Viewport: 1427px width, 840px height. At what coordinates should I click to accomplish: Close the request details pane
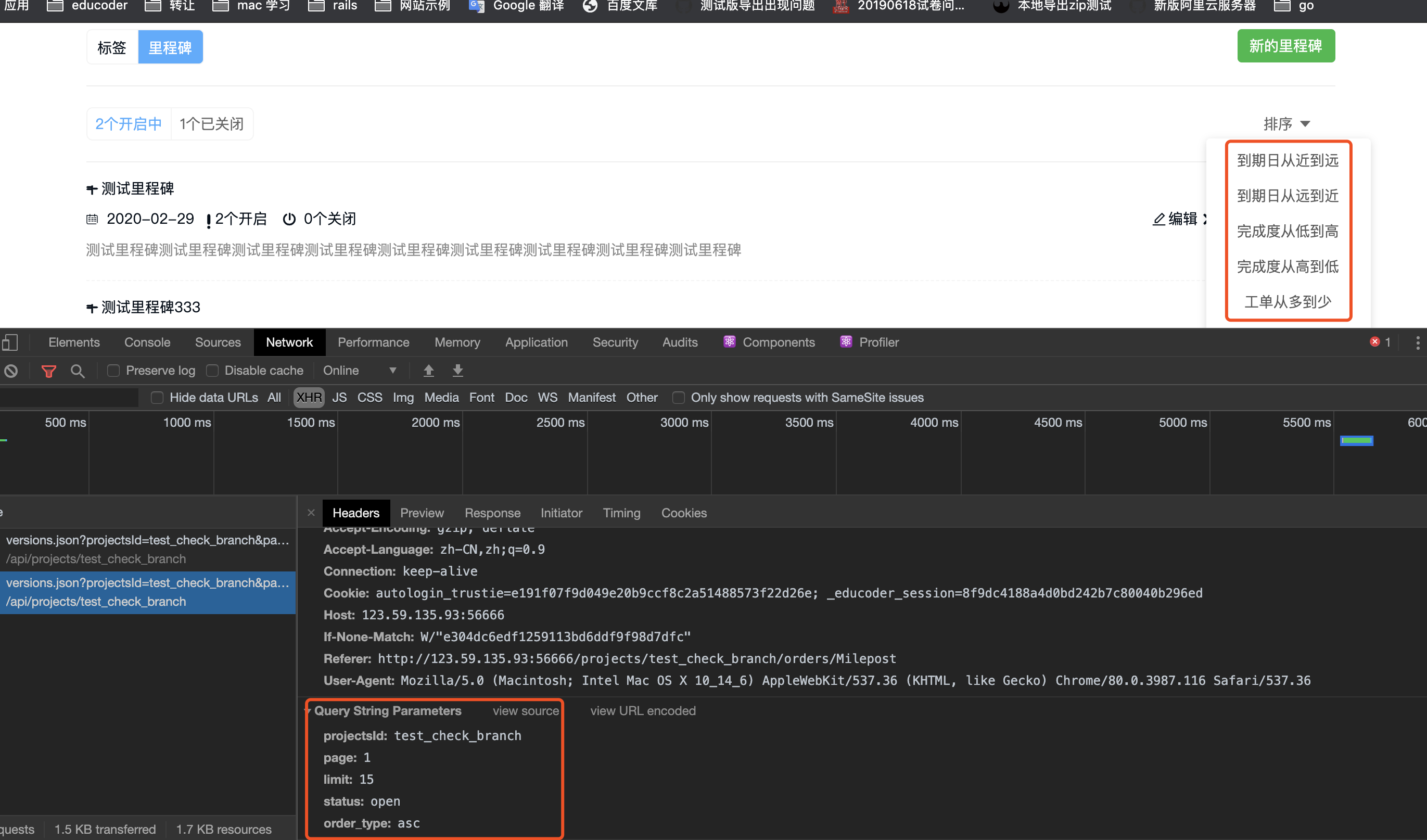click(x=311, y=513)
